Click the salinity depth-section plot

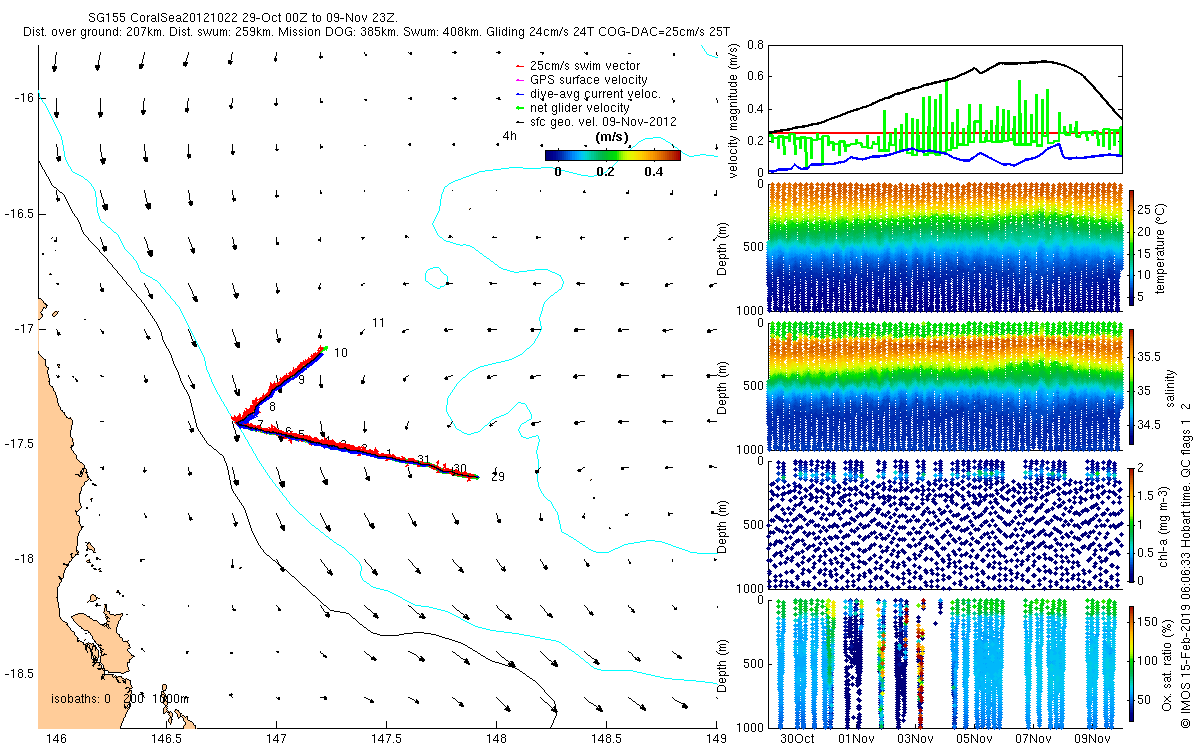[944, 386]
